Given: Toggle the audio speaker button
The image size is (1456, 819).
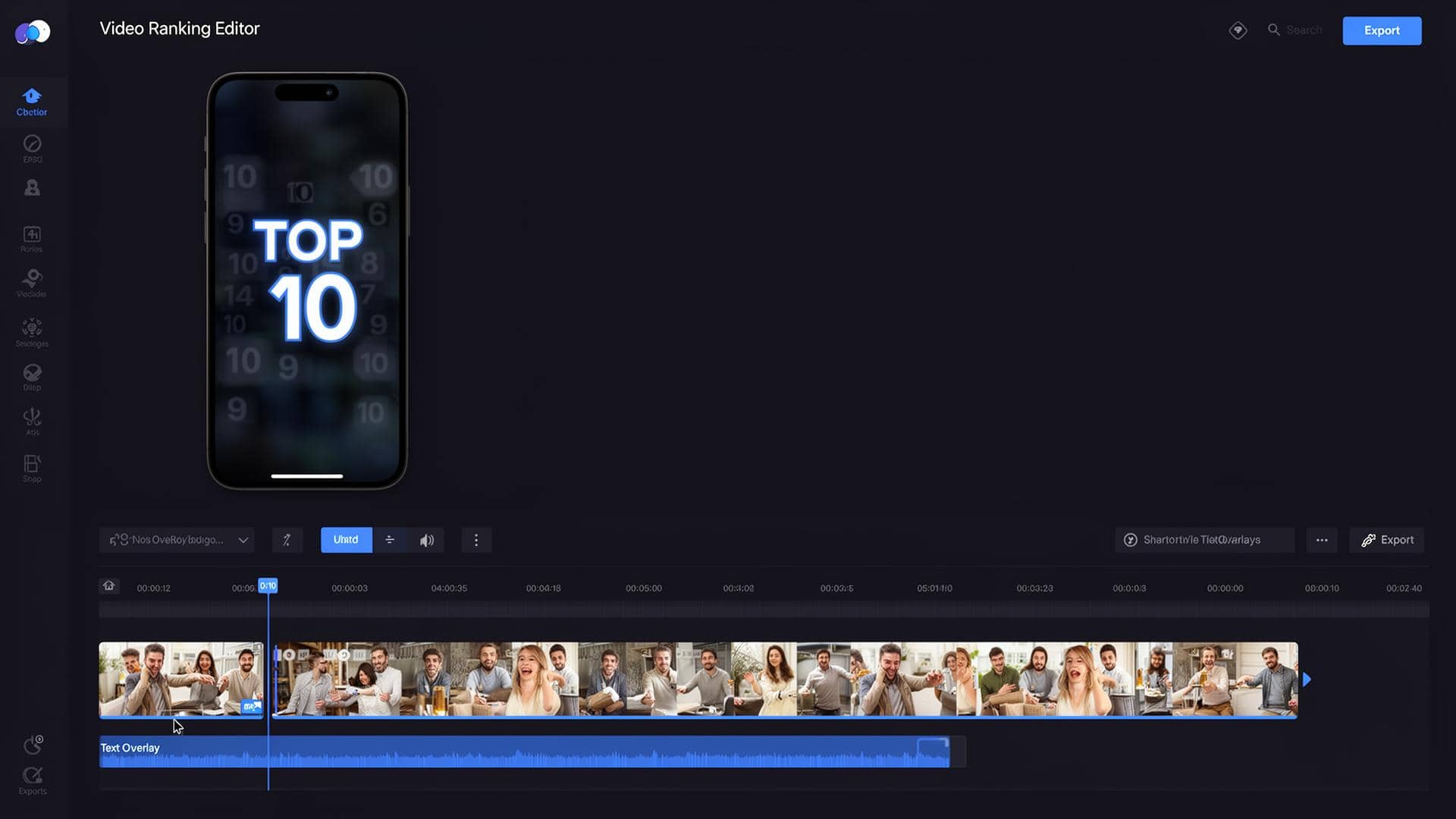Looking at the screenshot, I should (x=427, y=540).
